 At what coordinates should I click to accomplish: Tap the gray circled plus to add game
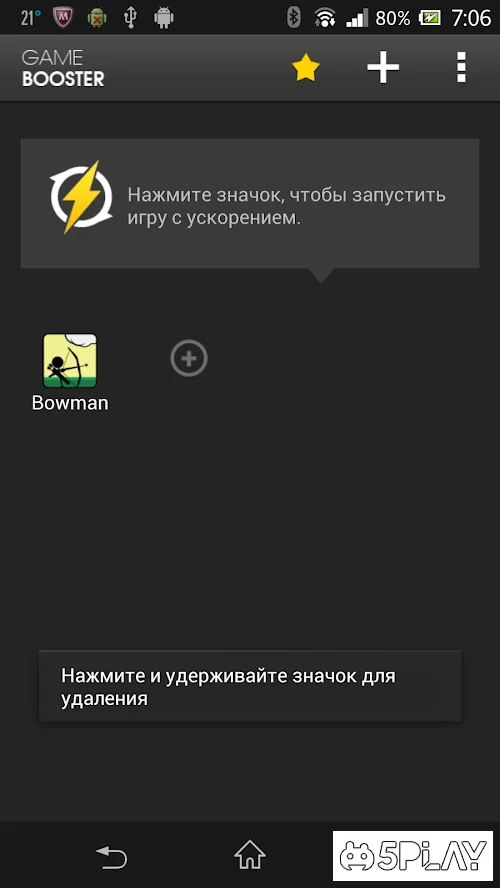tap(189, 358)
